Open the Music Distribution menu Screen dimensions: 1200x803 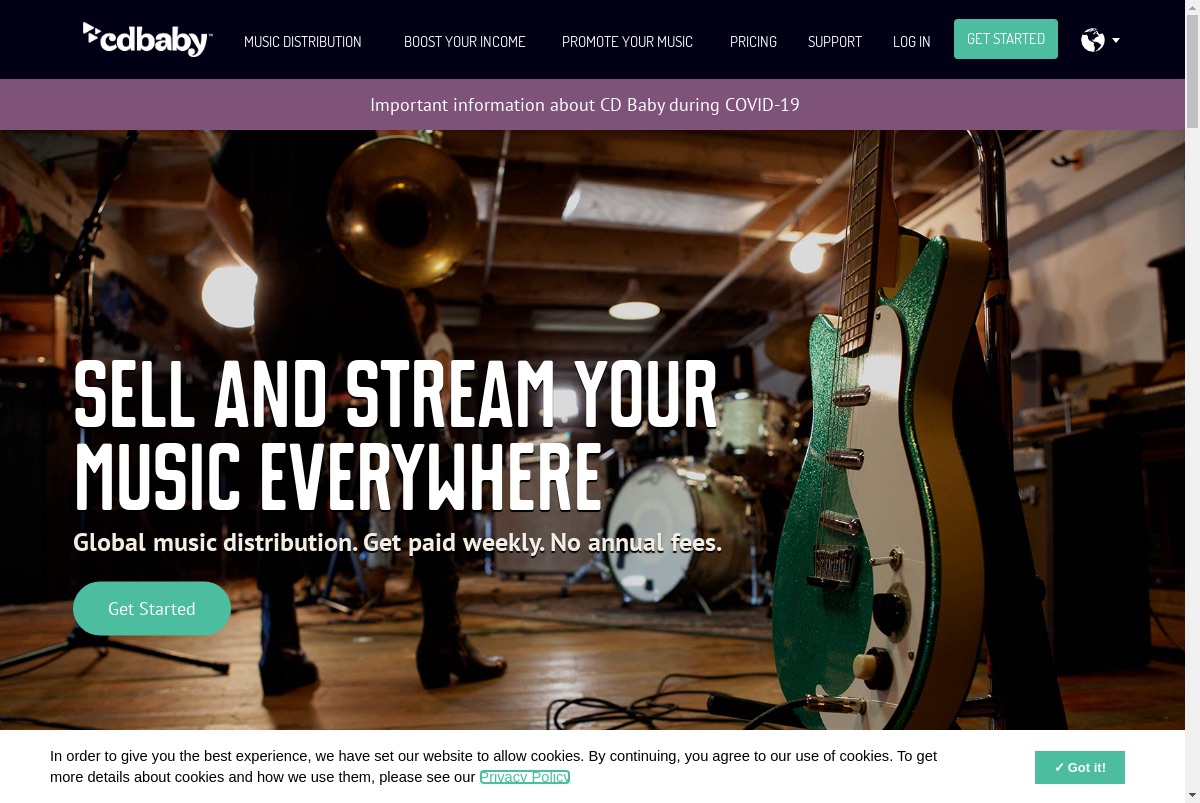tap(303, 41)
